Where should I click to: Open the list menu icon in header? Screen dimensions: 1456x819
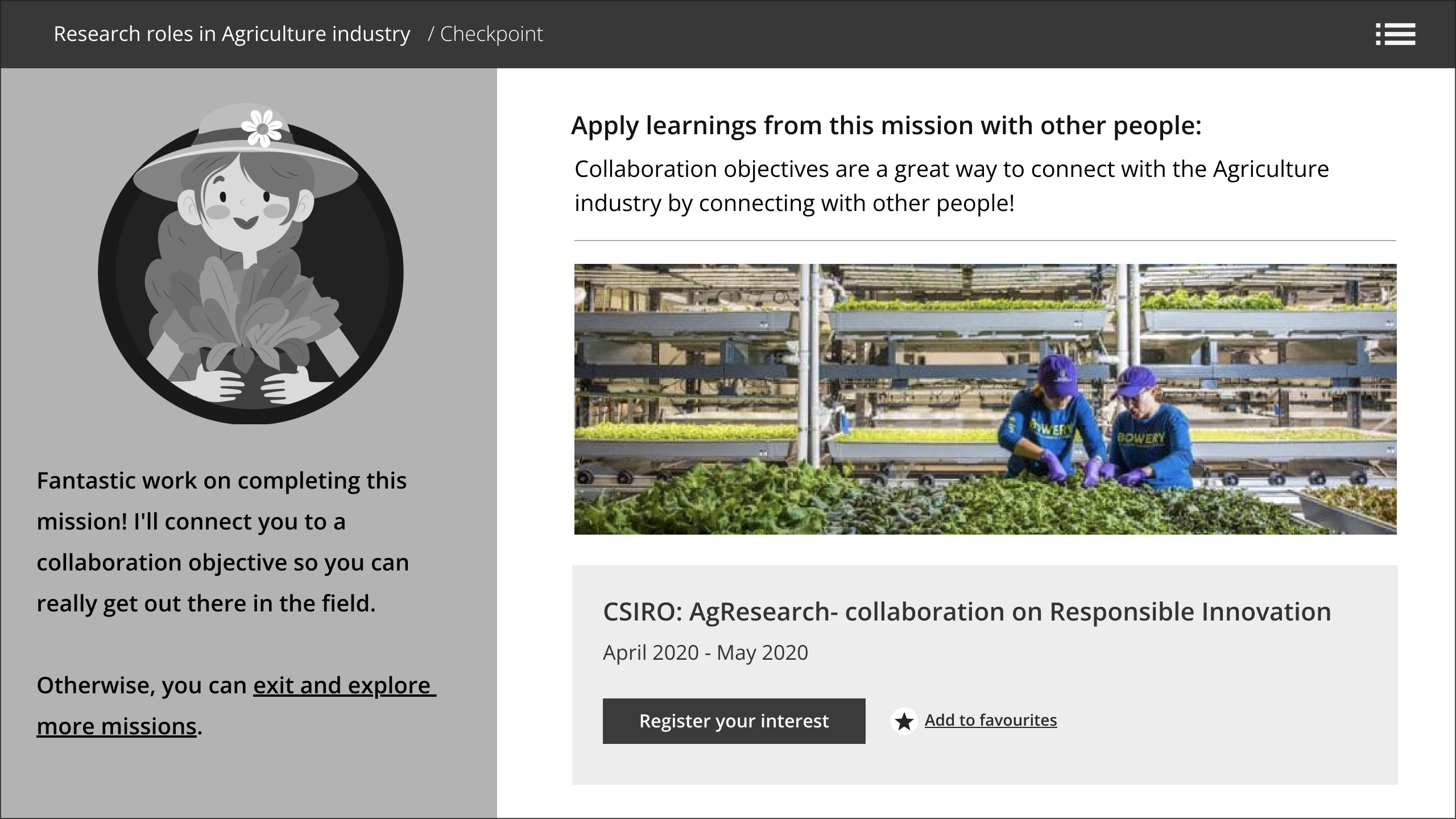point(1395,34)
